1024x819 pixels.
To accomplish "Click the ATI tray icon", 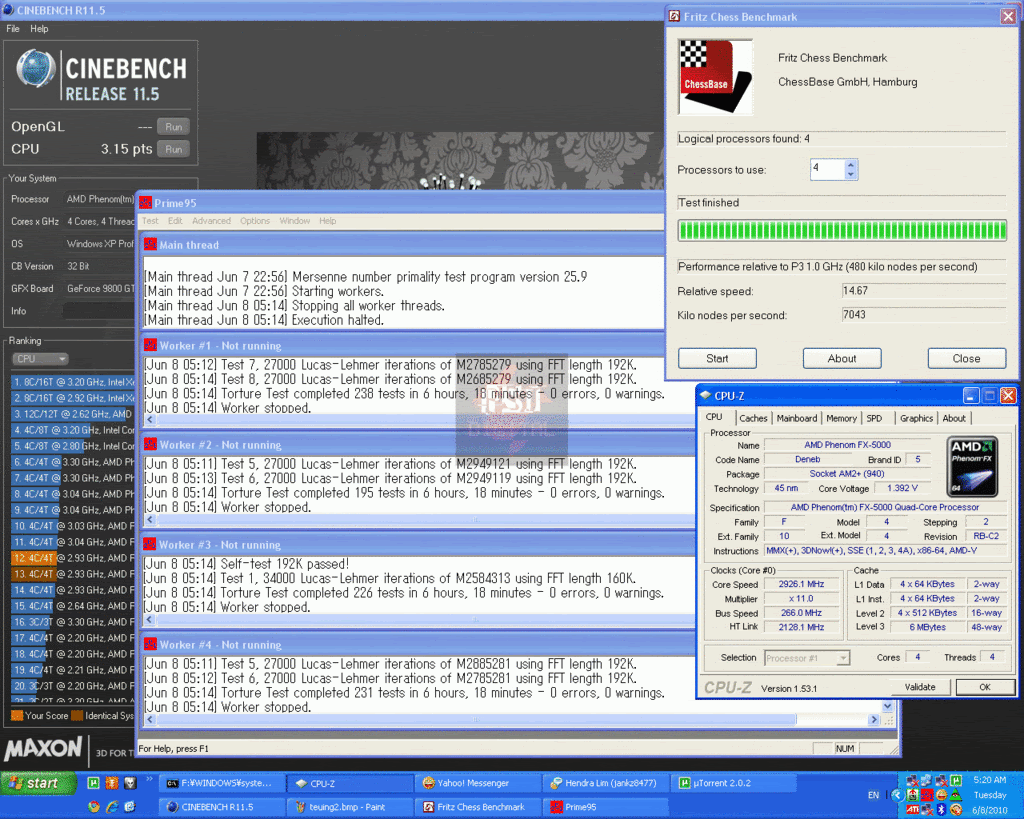I will point(912,810).
